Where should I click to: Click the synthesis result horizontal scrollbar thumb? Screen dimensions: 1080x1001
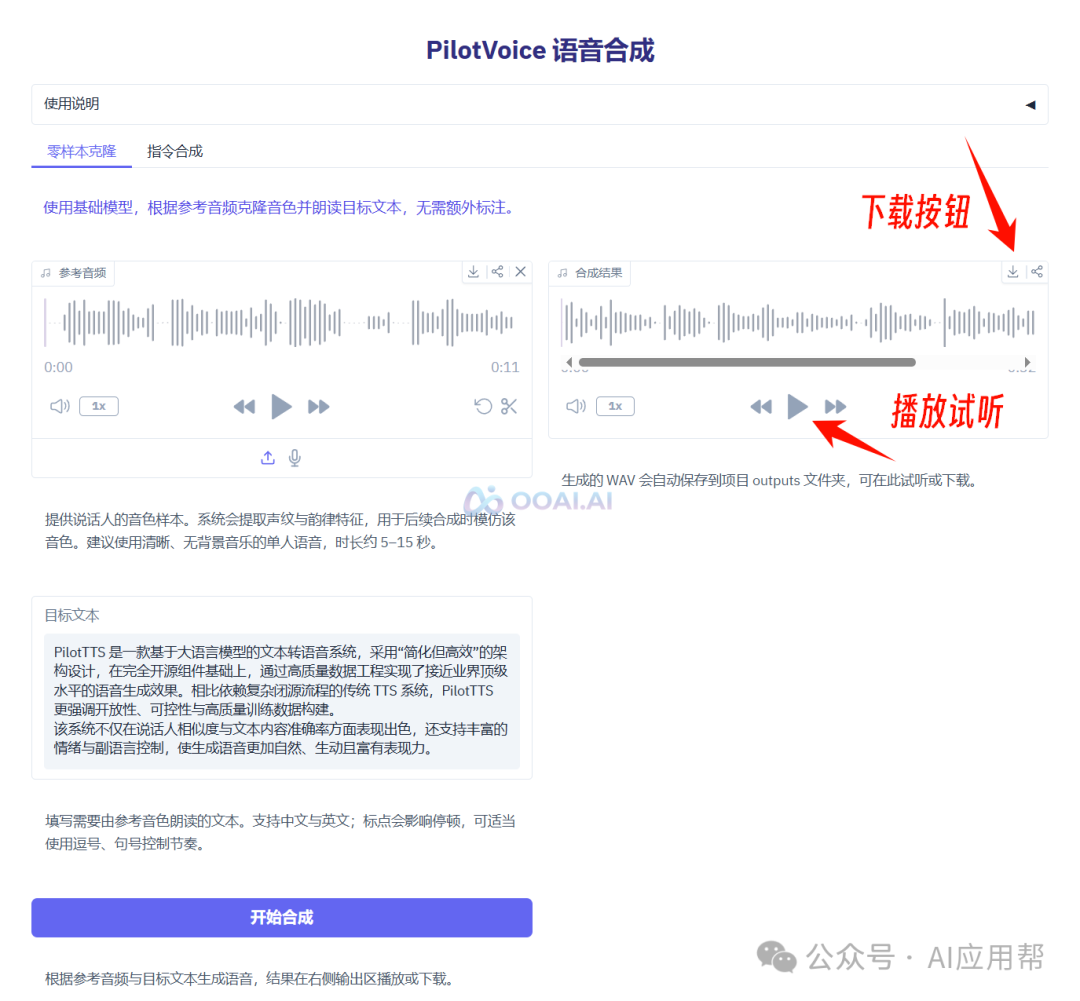click(747, 362)
